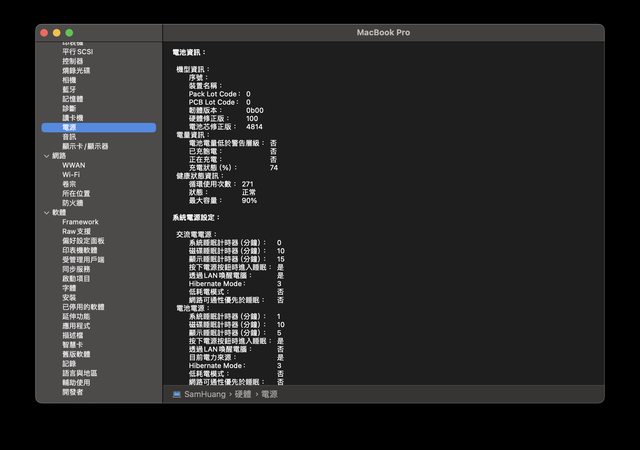Click 硬體 in the path bar

[242, 394]
